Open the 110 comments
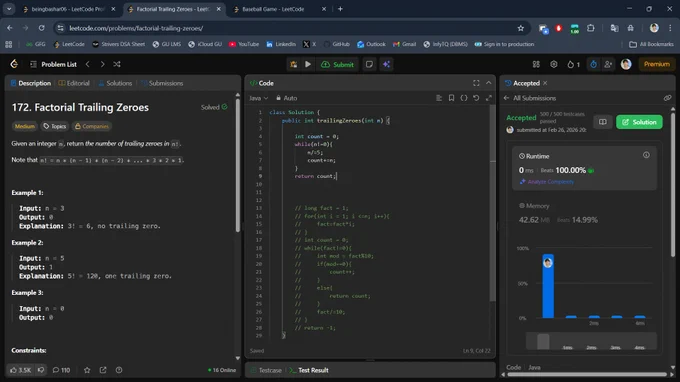The height and width of the screenshot is (382, 680). point(61,370)
